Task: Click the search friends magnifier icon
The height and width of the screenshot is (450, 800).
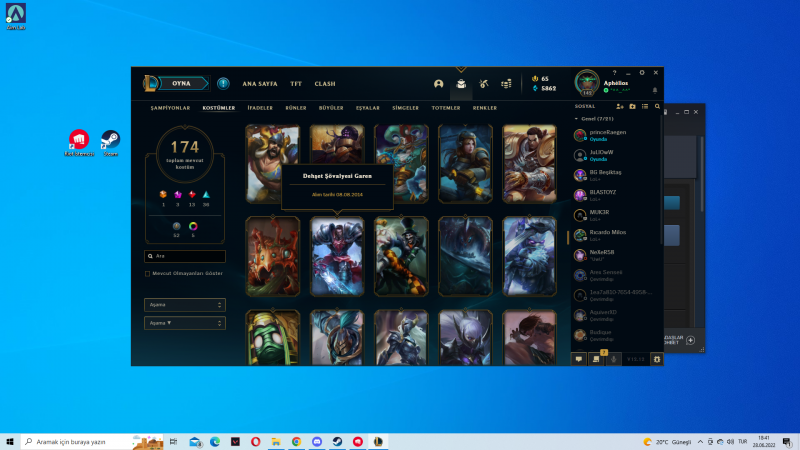Action: coord(657,107)
